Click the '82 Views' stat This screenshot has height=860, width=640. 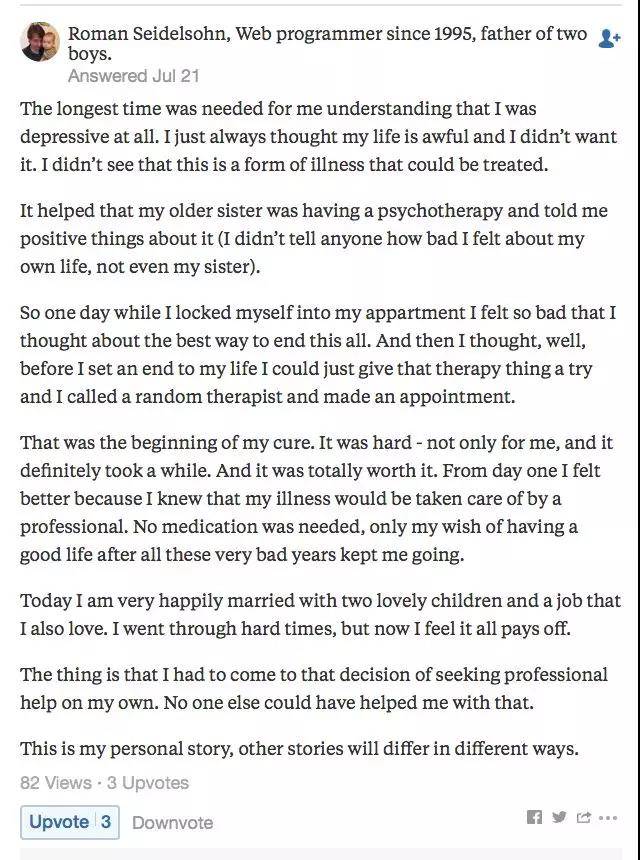tap(55, 783)
